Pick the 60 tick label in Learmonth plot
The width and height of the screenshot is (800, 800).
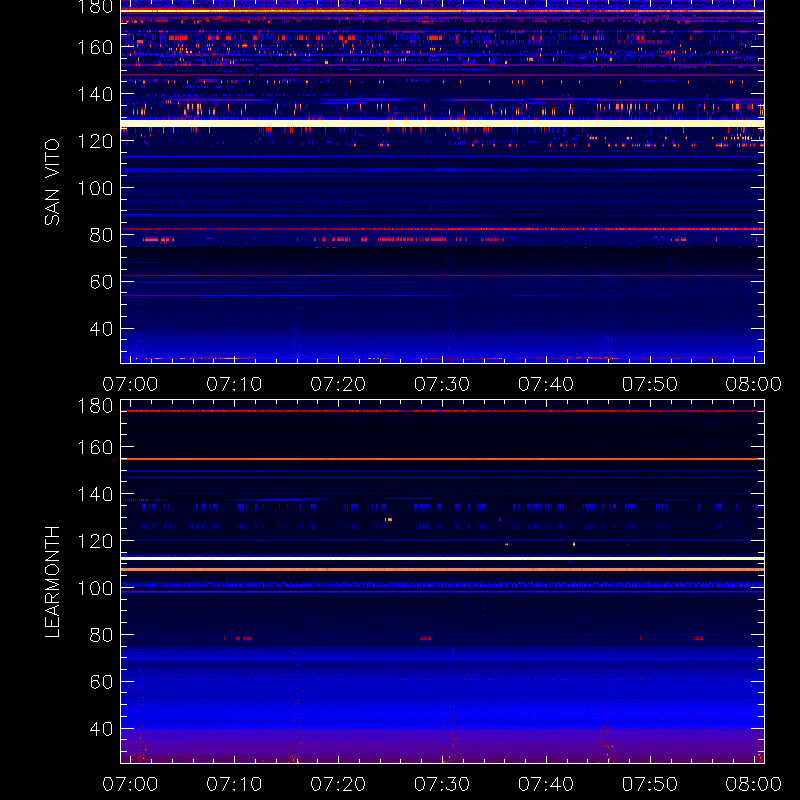click(101, 682)
